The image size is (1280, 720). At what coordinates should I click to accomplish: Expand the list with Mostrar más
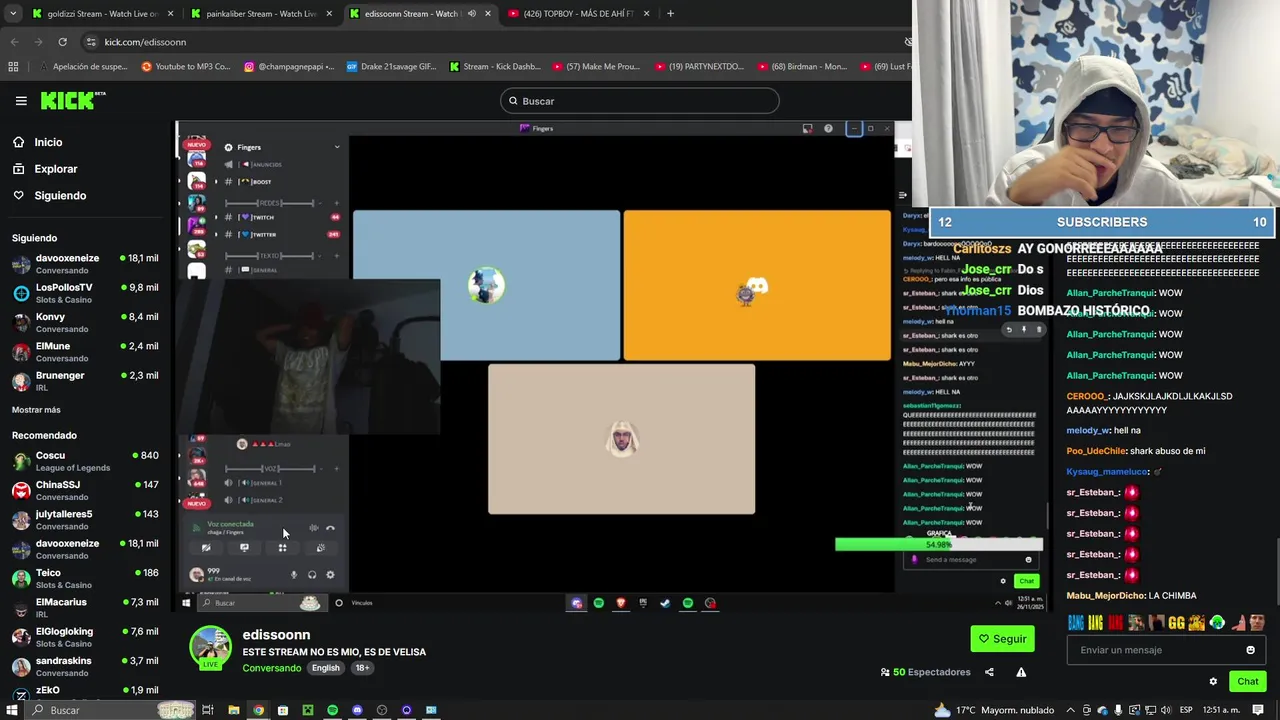pyautogui.click(x=36, y=410)
